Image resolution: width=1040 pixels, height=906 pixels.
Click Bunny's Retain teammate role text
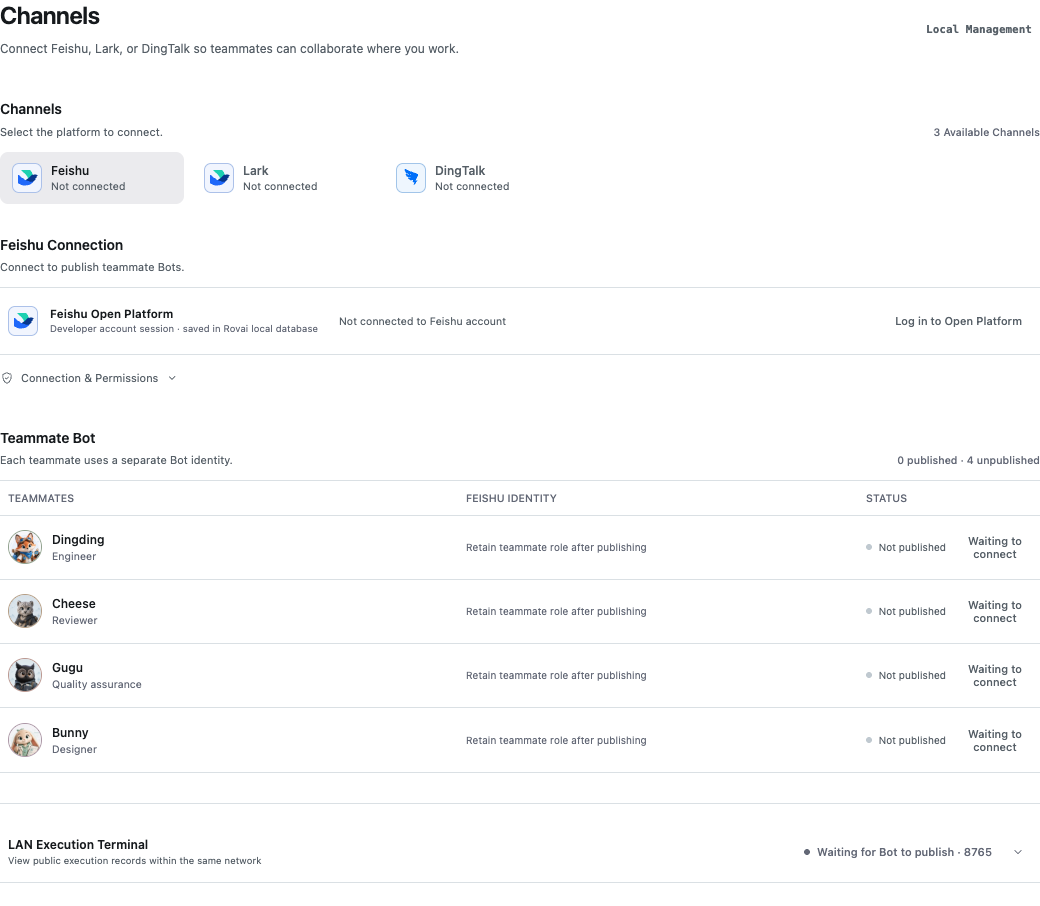coord(556,740)
